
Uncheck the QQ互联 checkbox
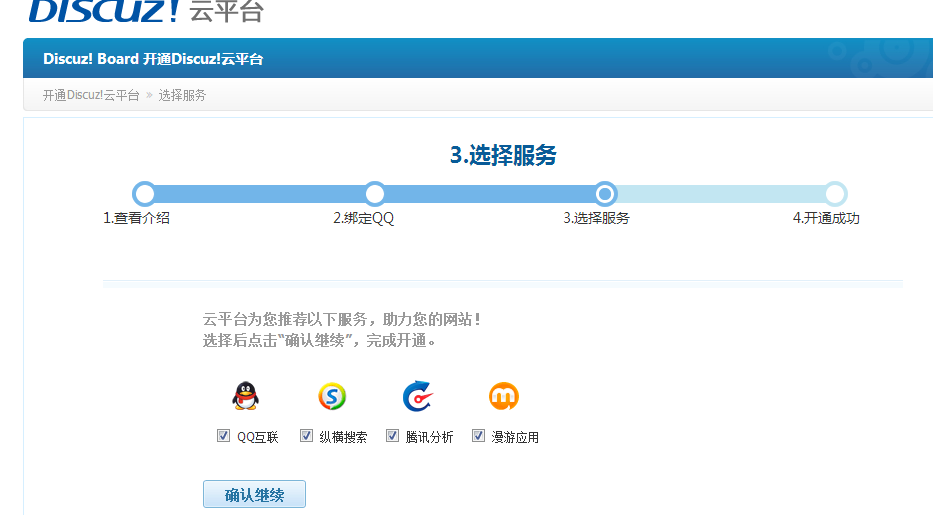(223, 436)
